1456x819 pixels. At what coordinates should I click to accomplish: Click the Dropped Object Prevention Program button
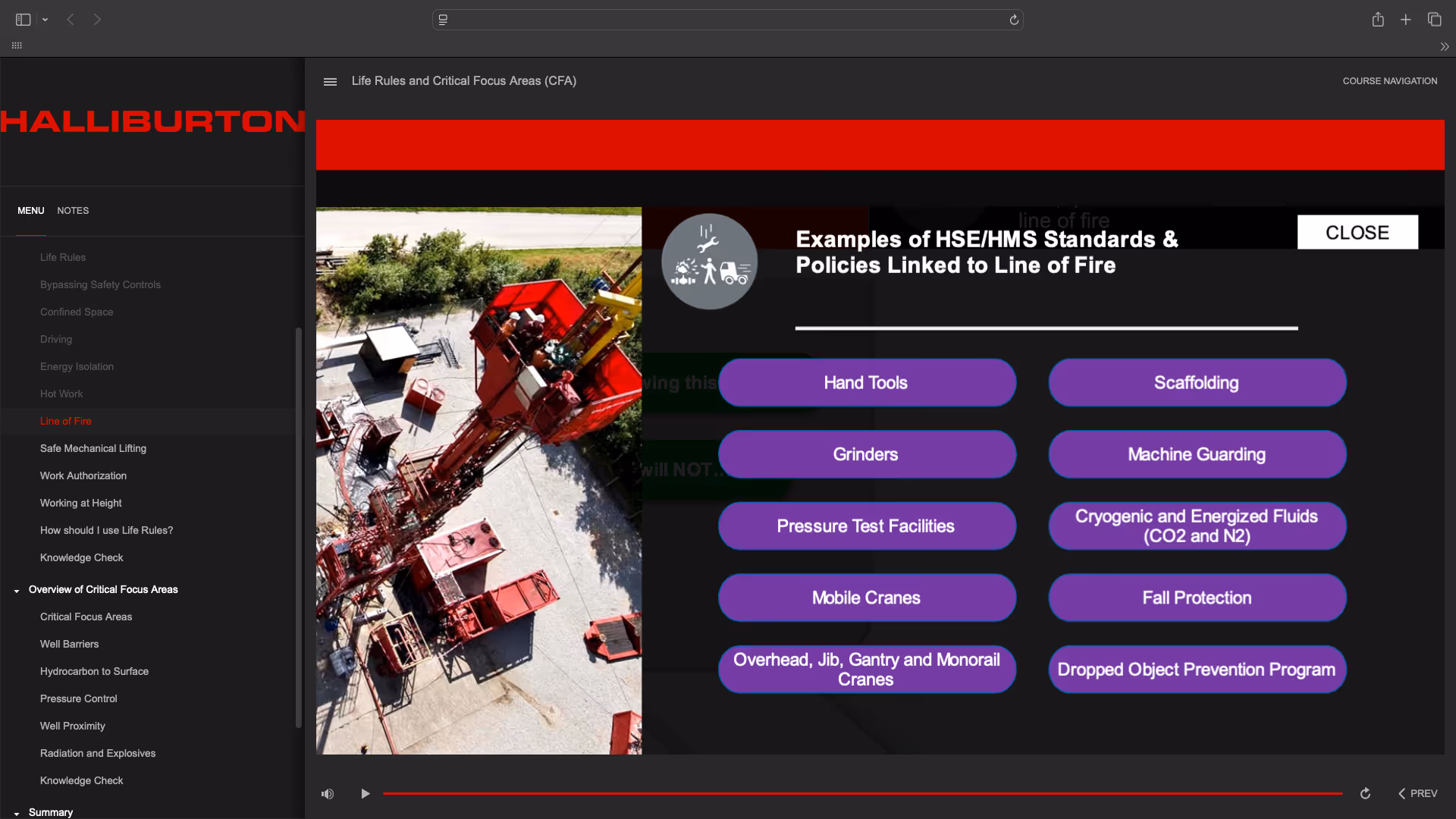(1196, 670)
